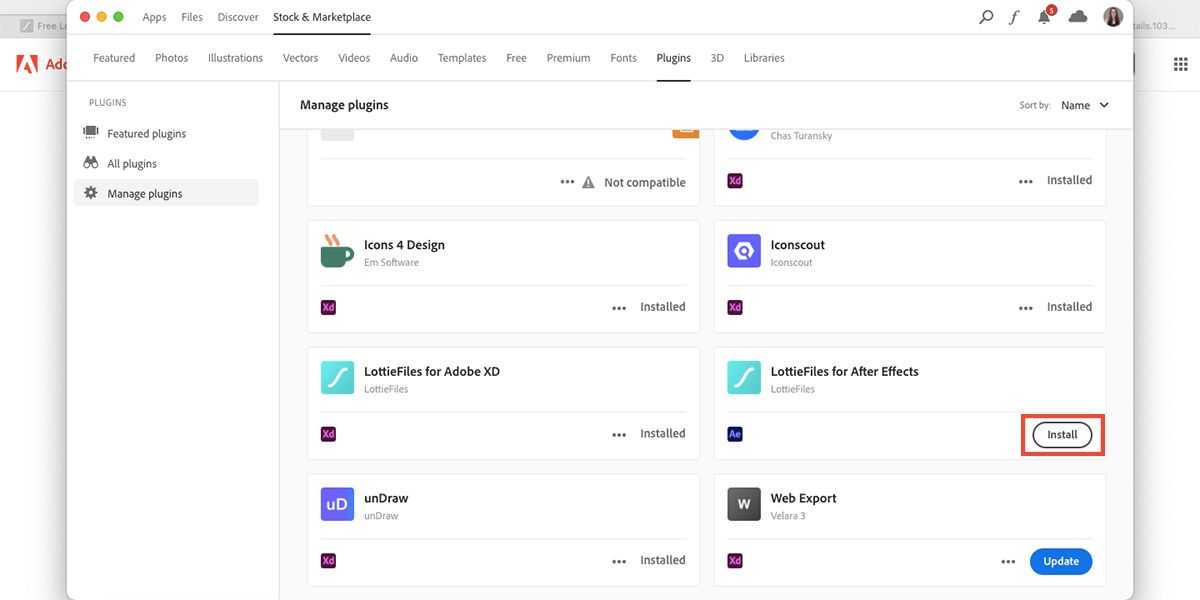Click the "Iconscout" plugin title

pos(798,245)
